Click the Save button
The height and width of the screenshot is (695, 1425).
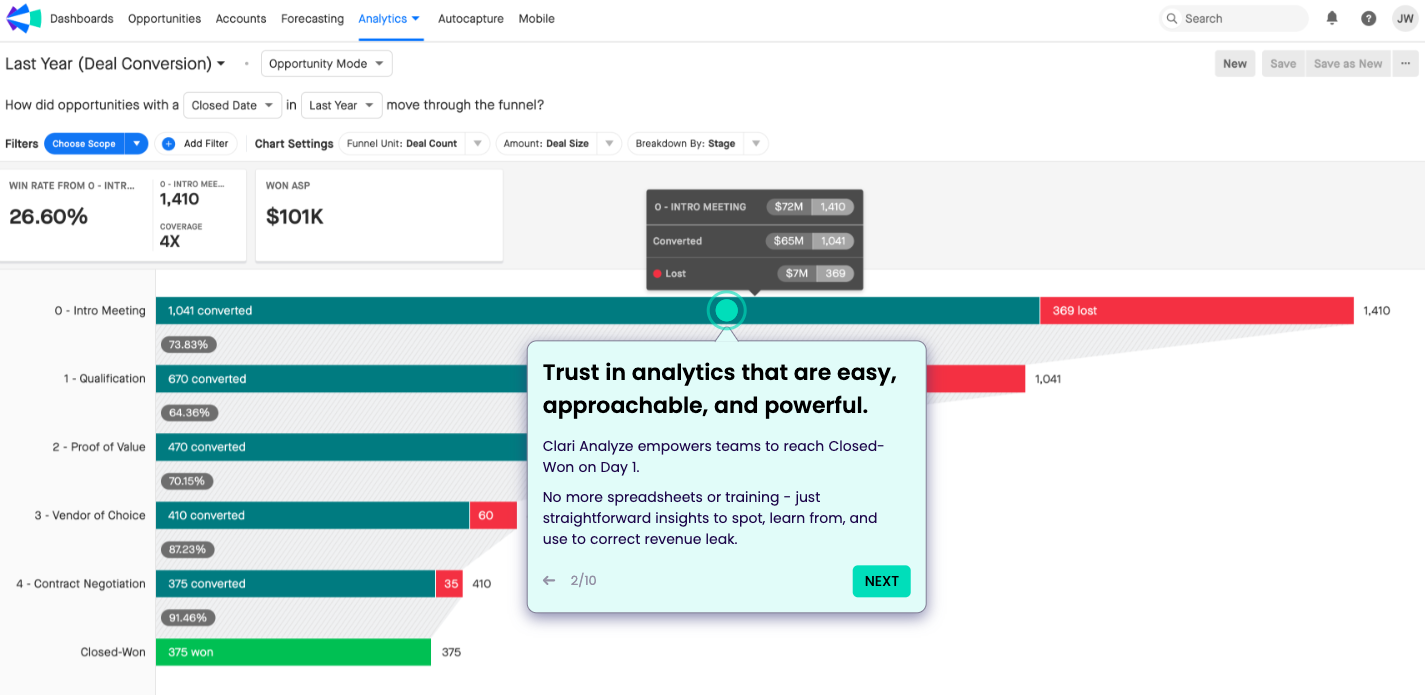pos(1283,64)
